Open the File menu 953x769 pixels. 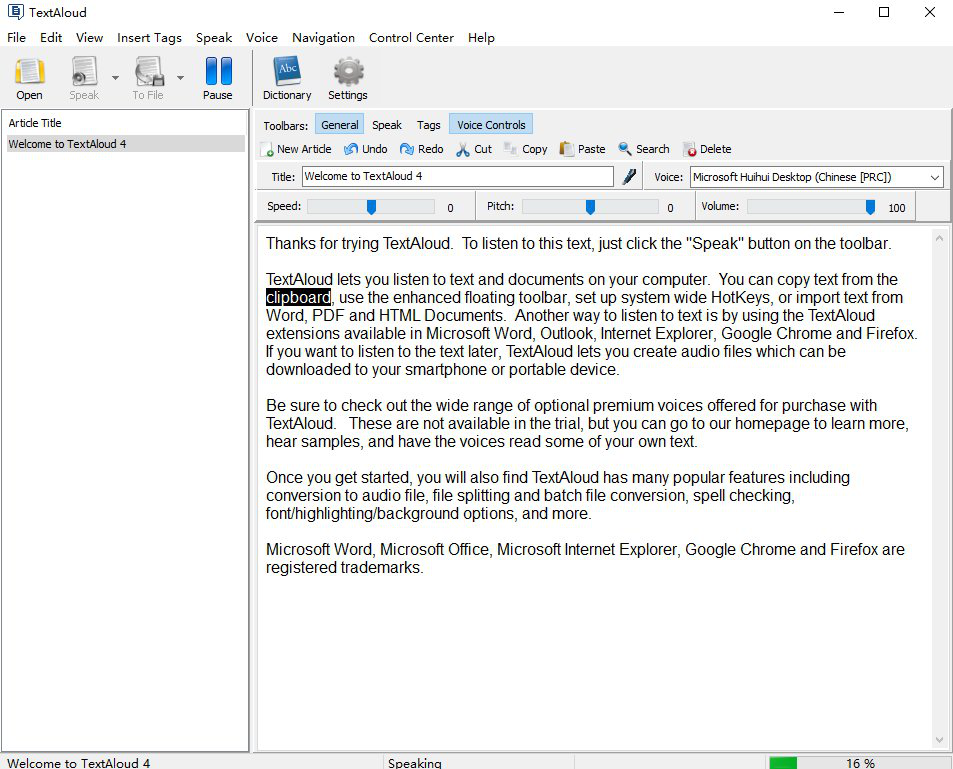point(16,38)
